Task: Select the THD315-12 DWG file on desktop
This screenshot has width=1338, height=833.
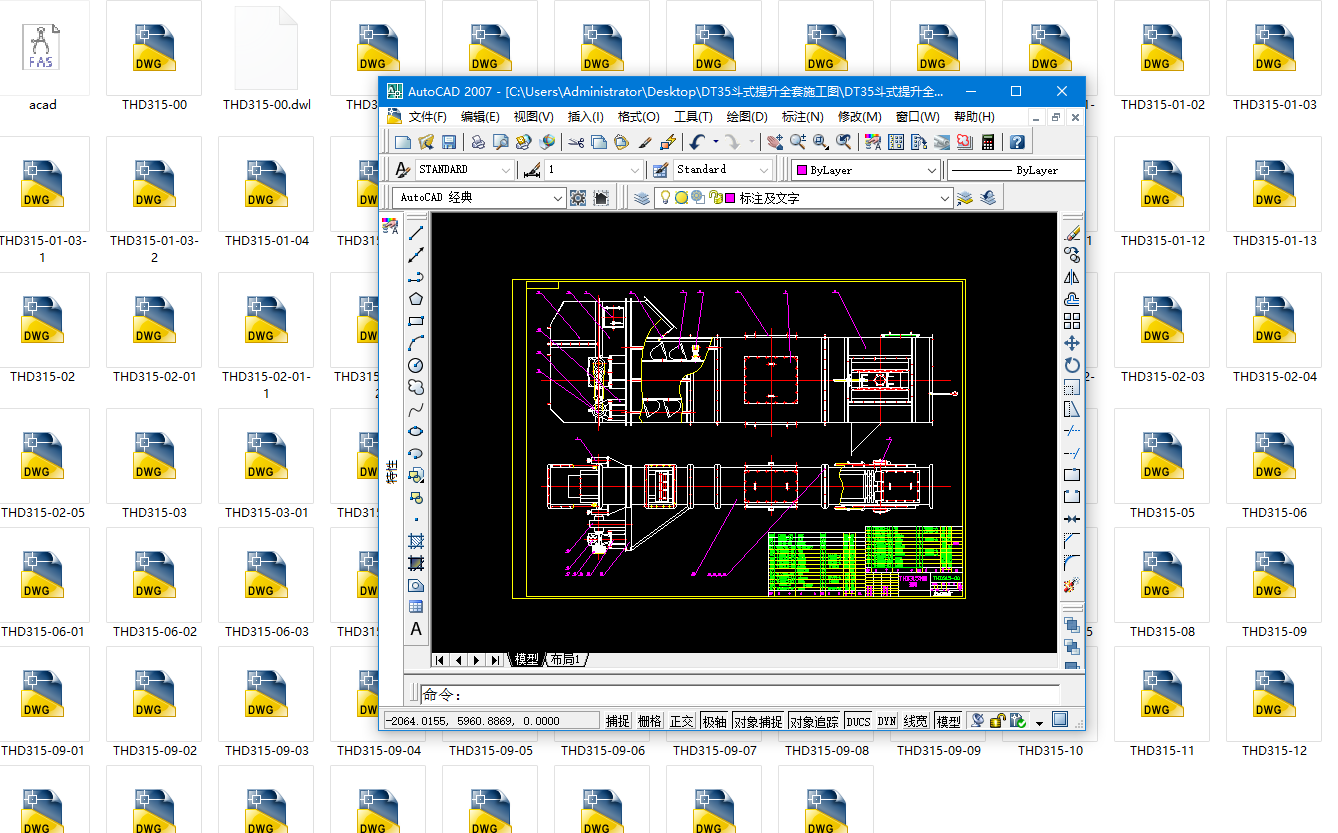Action: pyautogui.click(x=1274, y=702)
